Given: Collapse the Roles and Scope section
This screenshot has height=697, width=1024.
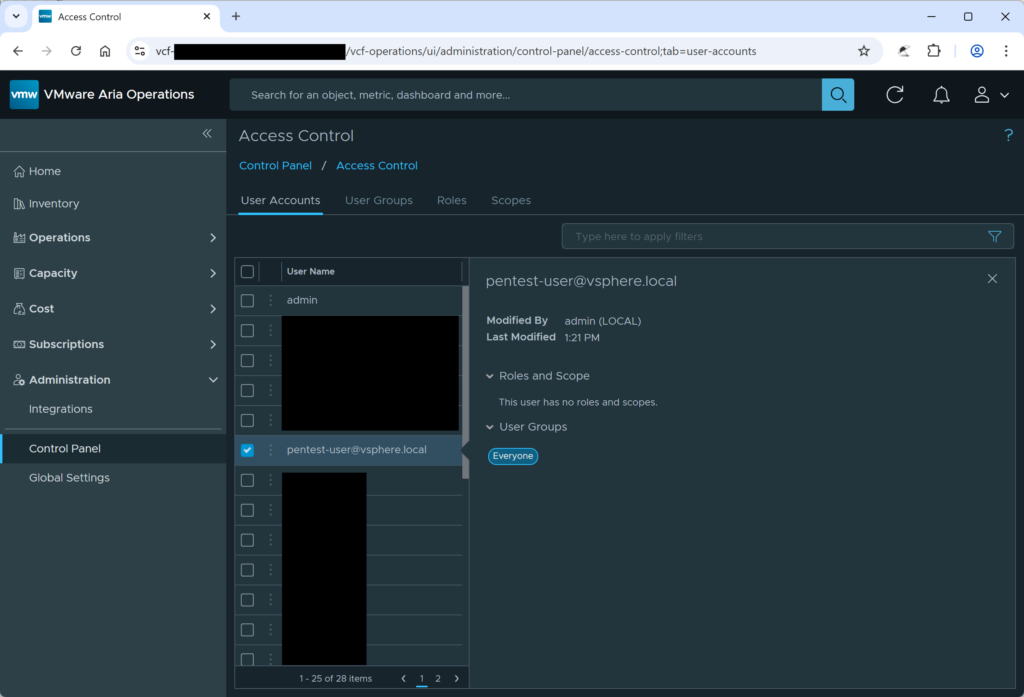Looking at the screenshot, I should coord(489,376).
